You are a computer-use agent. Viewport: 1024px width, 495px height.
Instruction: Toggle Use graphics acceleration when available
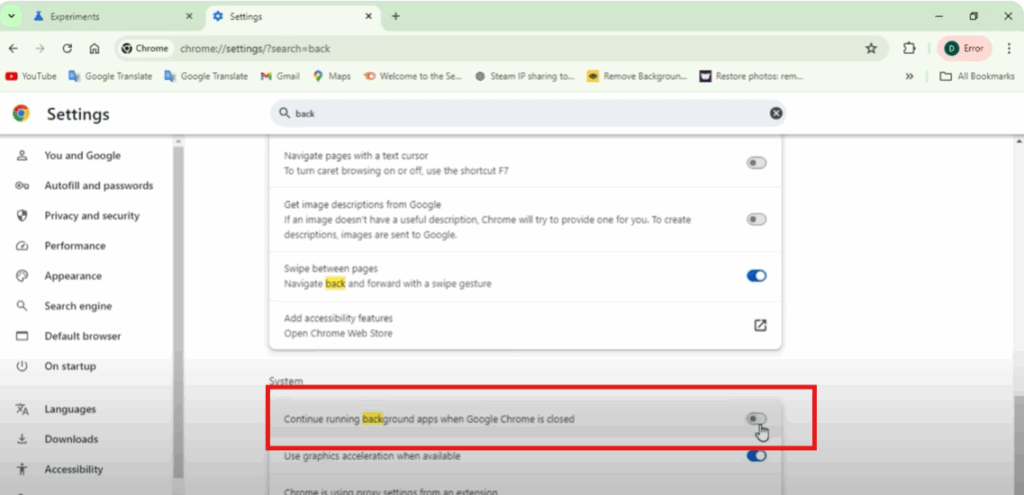coord(756,456)
